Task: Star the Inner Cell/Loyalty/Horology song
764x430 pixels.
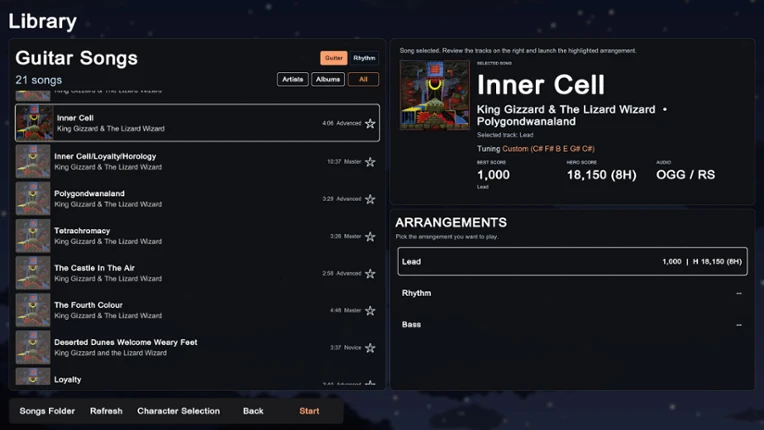Action: (x=370, y=162)
